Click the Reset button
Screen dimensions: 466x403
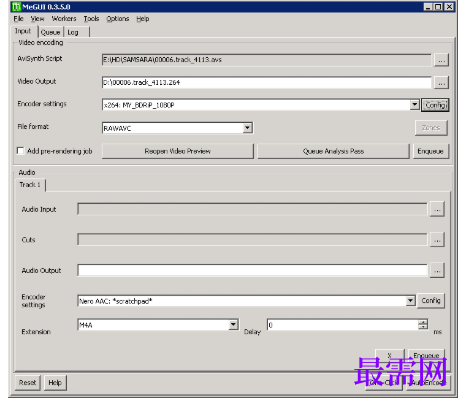(x=27, y=383)
